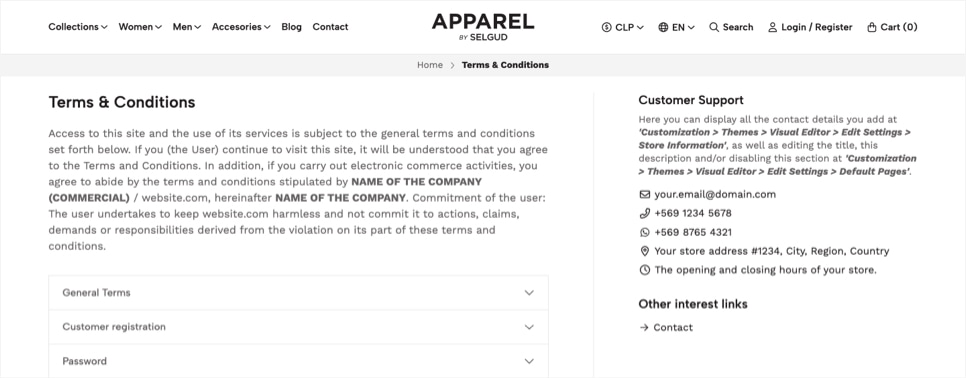Click the globe language icon
The image size is (966, 378).
coord(664,27)
